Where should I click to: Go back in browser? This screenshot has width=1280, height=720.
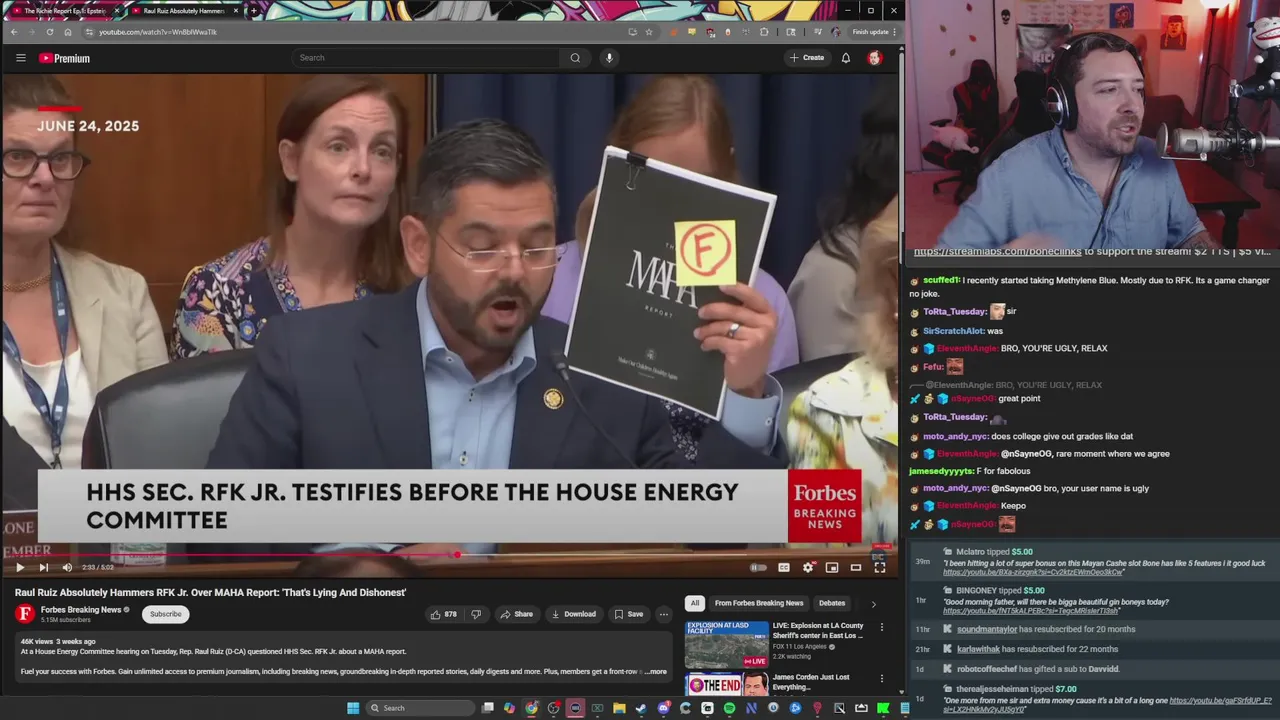(x=14, y=32)
